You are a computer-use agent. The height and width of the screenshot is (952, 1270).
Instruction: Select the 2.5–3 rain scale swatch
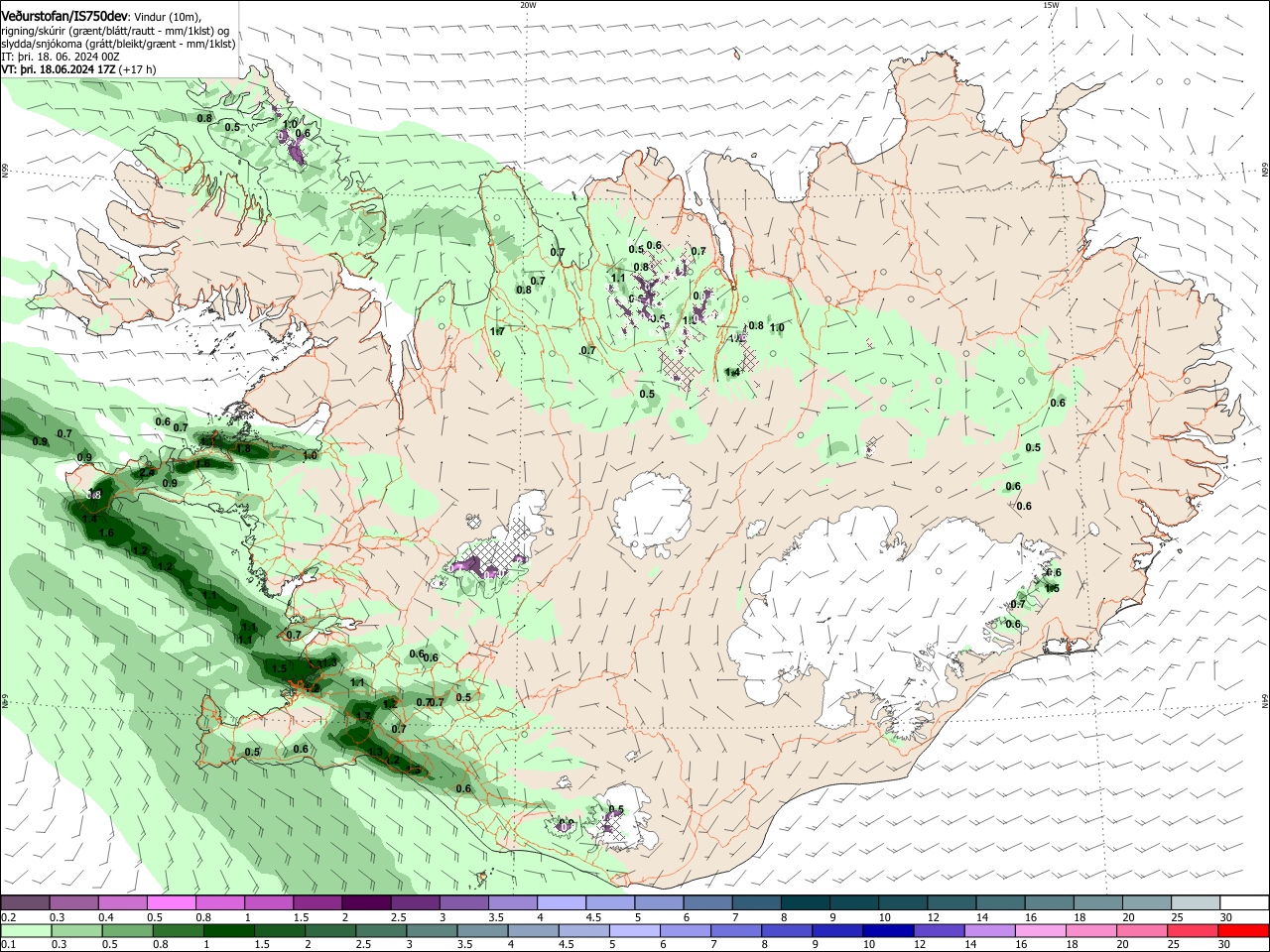tap(381, 930)
